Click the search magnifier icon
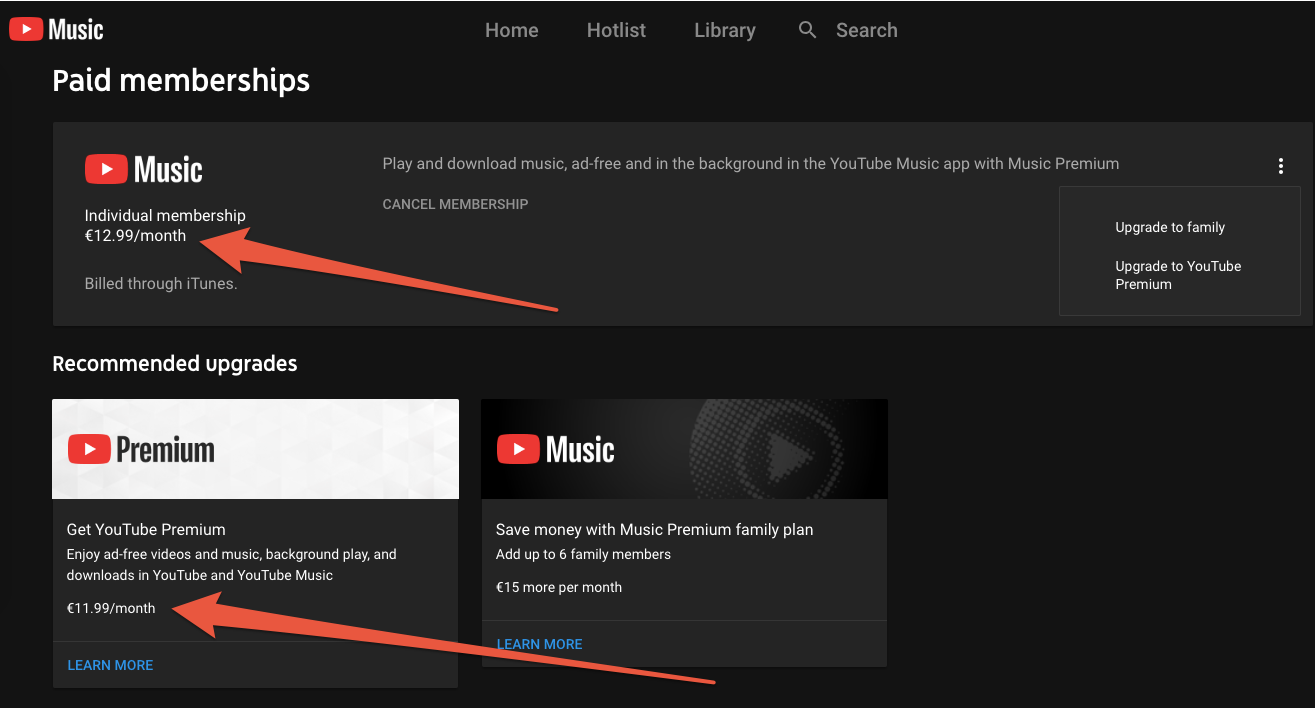 coord(808,30)
